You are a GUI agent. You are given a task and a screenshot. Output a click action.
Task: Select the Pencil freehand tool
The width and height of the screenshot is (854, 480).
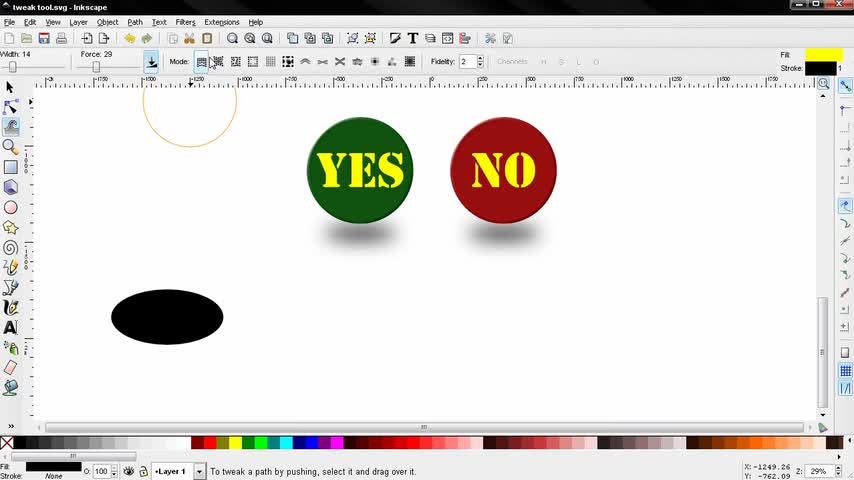click(x=10, y=268)
